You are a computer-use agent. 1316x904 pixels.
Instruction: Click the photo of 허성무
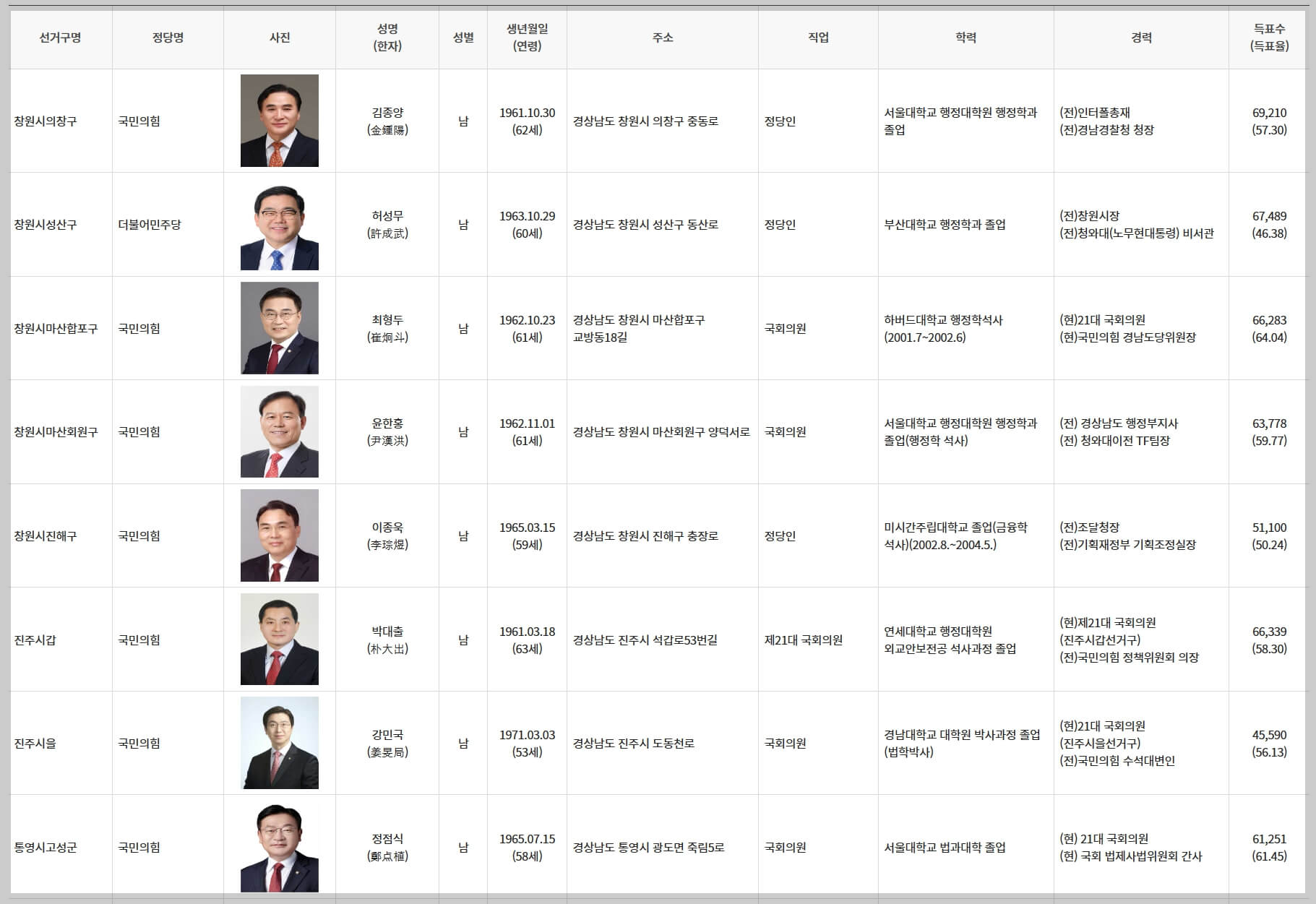tap(280, 224)
